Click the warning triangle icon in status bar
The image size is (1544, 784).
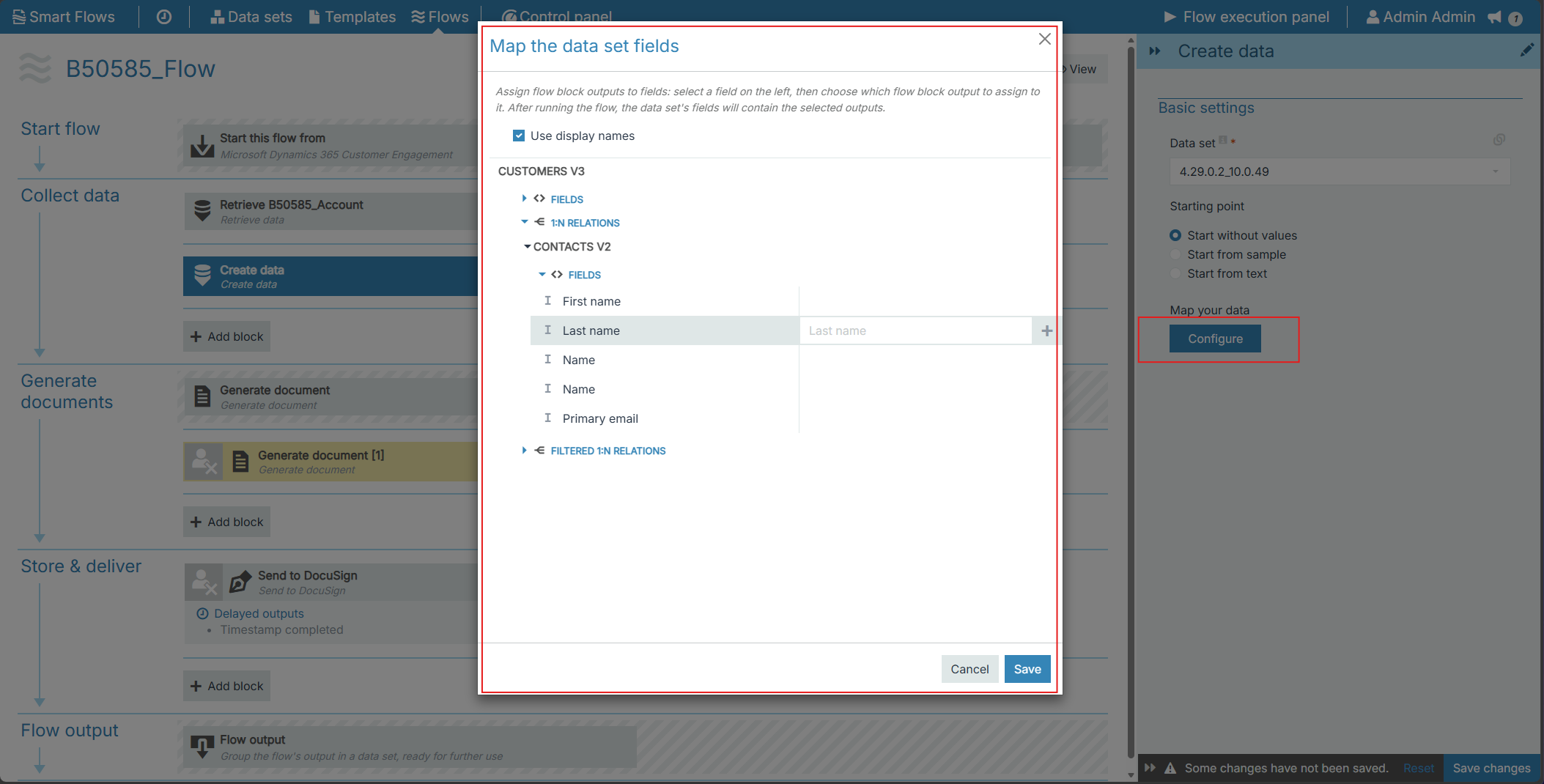[1170, 768]
